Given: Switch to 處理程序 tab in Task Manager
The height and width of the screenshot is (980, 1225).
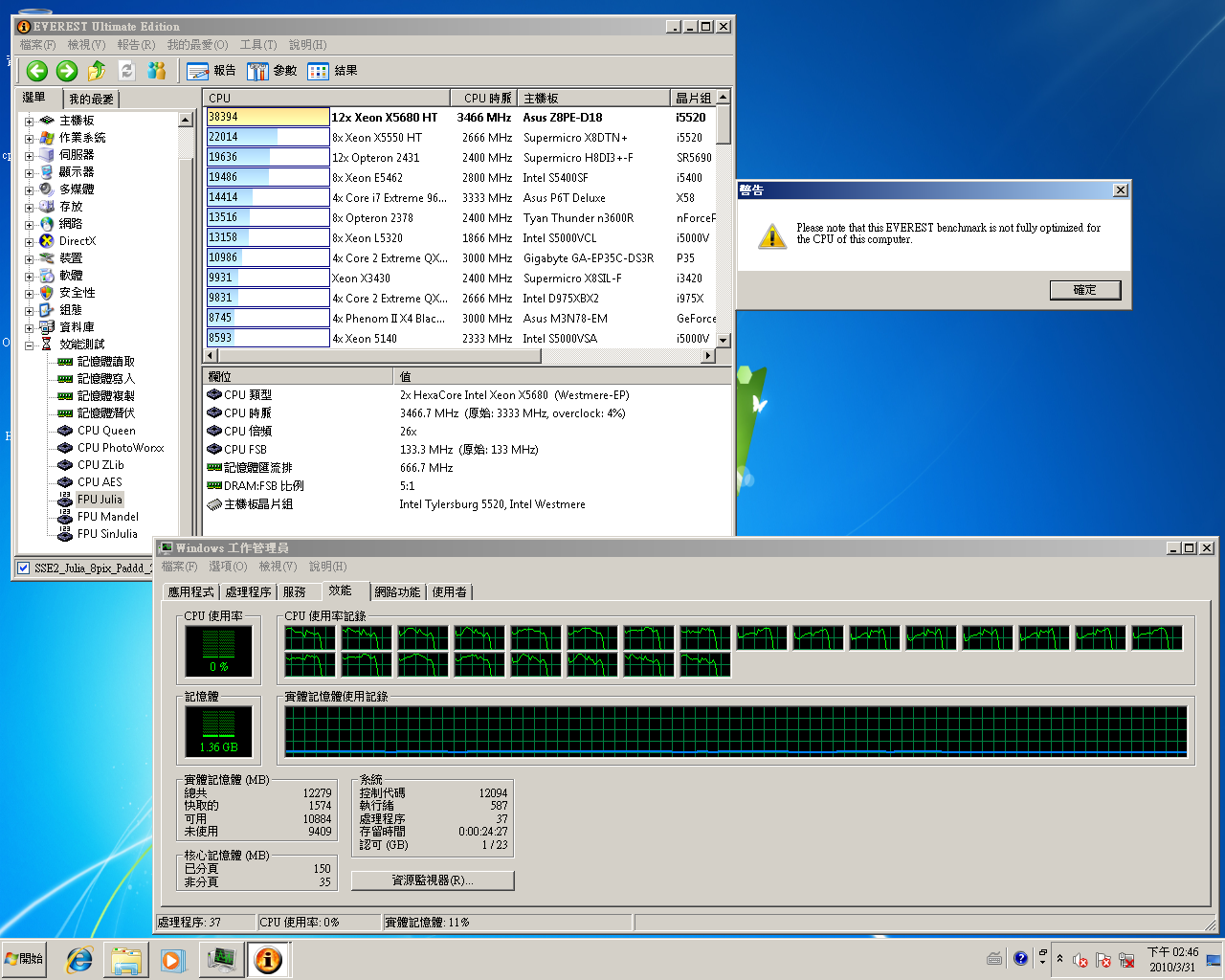Looking at the screenshot, I should coord(249,592).
